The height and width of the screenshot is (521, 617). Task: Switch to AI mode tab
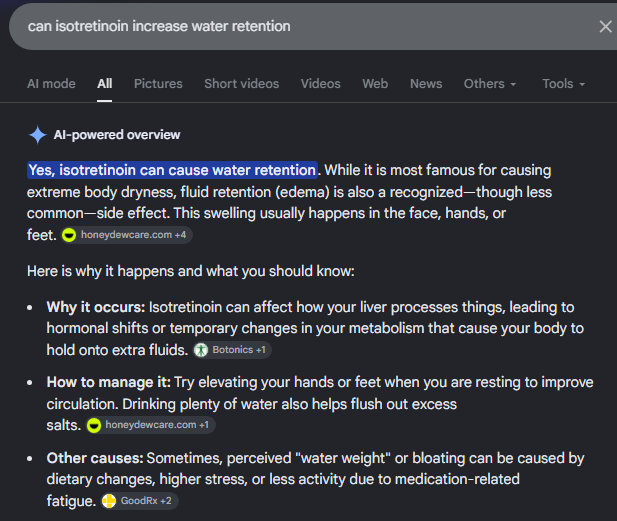click(x=51, y=84)
